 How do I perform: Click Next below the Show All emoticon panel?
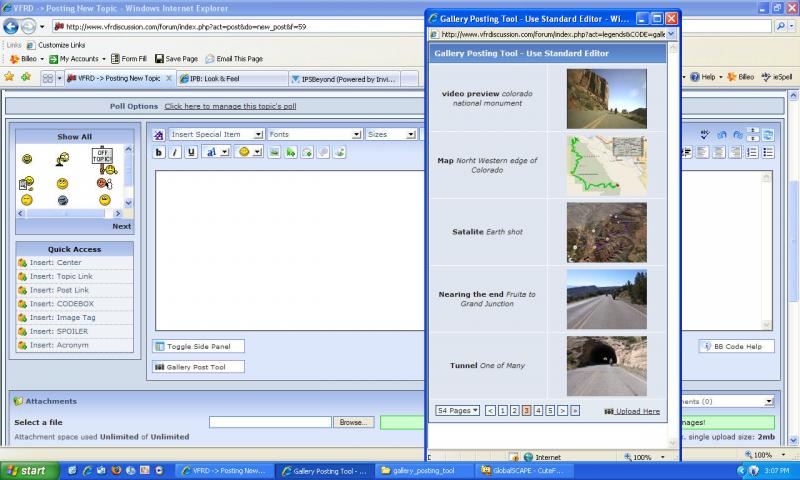click(121, 226)
